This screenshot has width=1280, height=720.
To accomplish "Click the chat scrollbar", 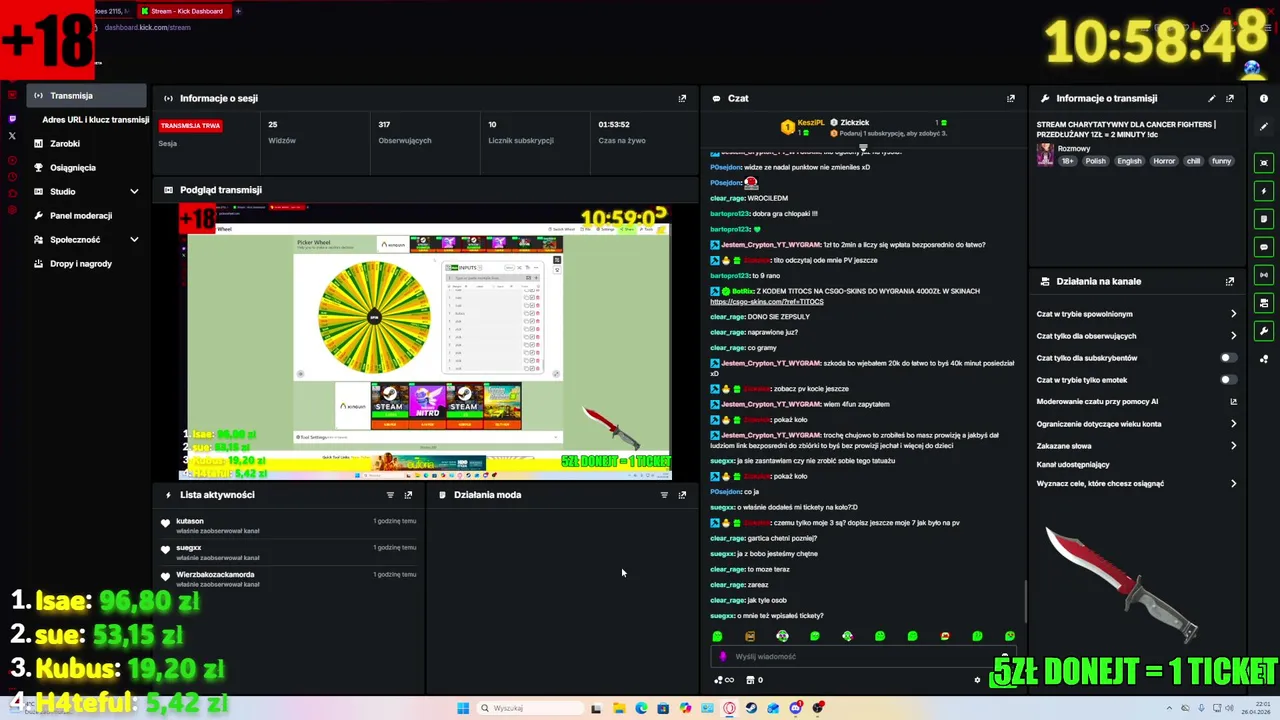I will coord(1025,600).
